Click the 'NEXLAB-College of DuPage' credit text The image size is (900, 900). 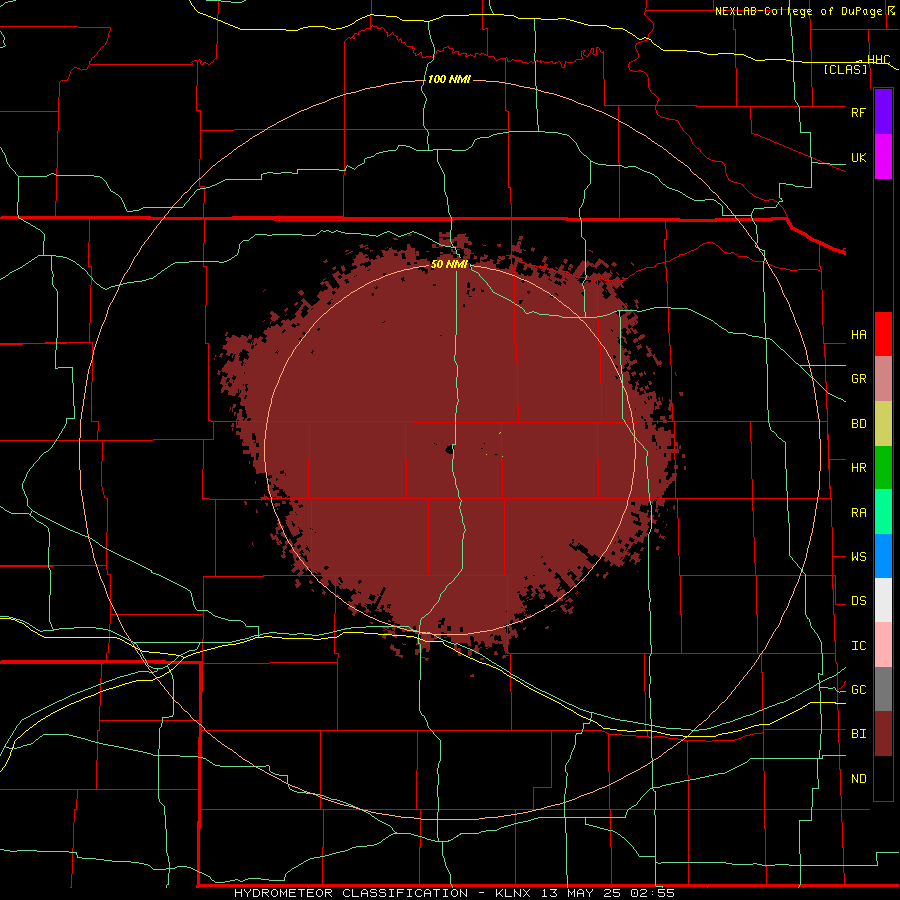click(x=800, y=11)
